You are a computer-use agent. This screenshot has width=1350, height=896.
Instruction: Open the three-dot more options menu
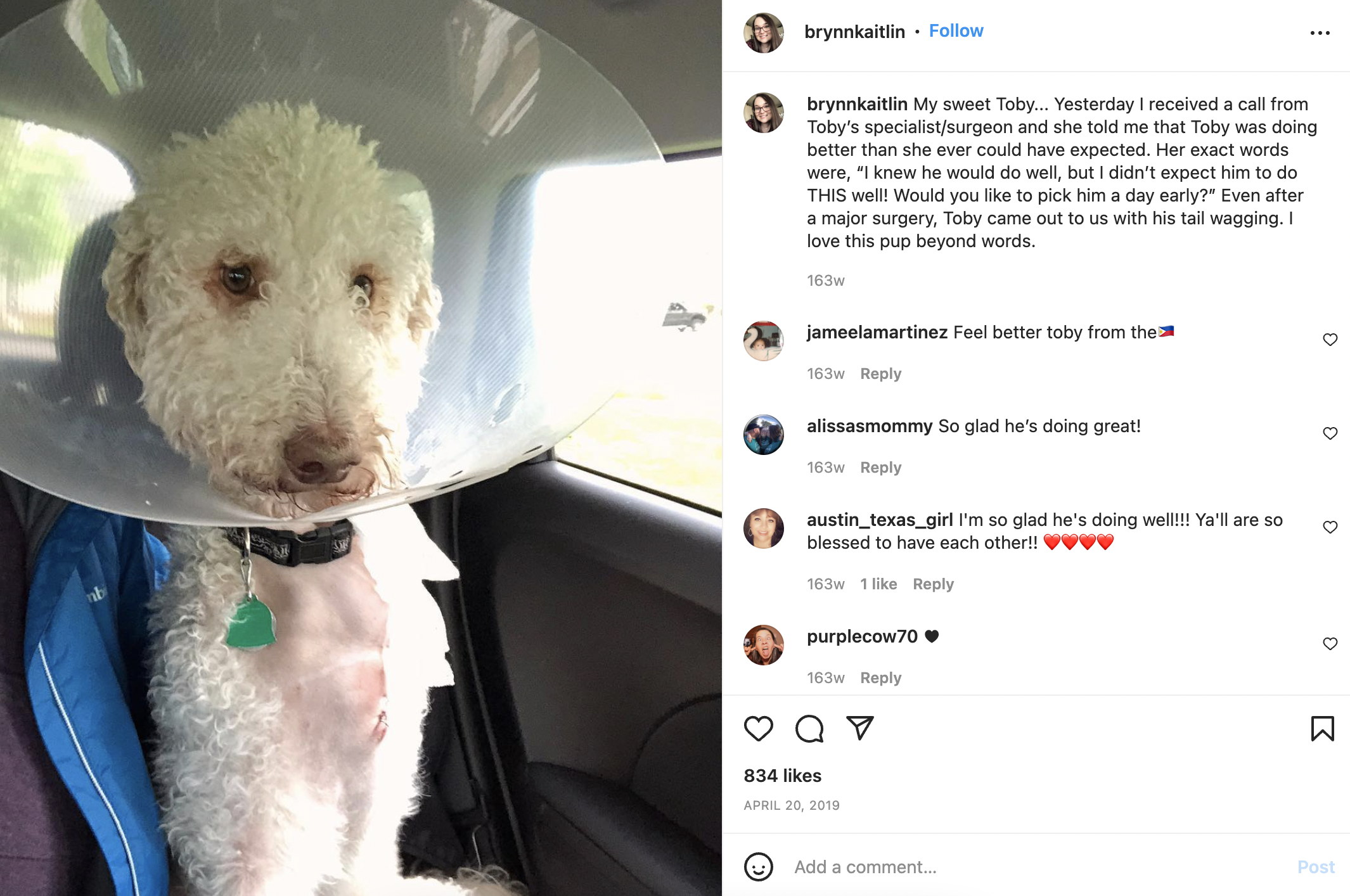point(1320,33)
